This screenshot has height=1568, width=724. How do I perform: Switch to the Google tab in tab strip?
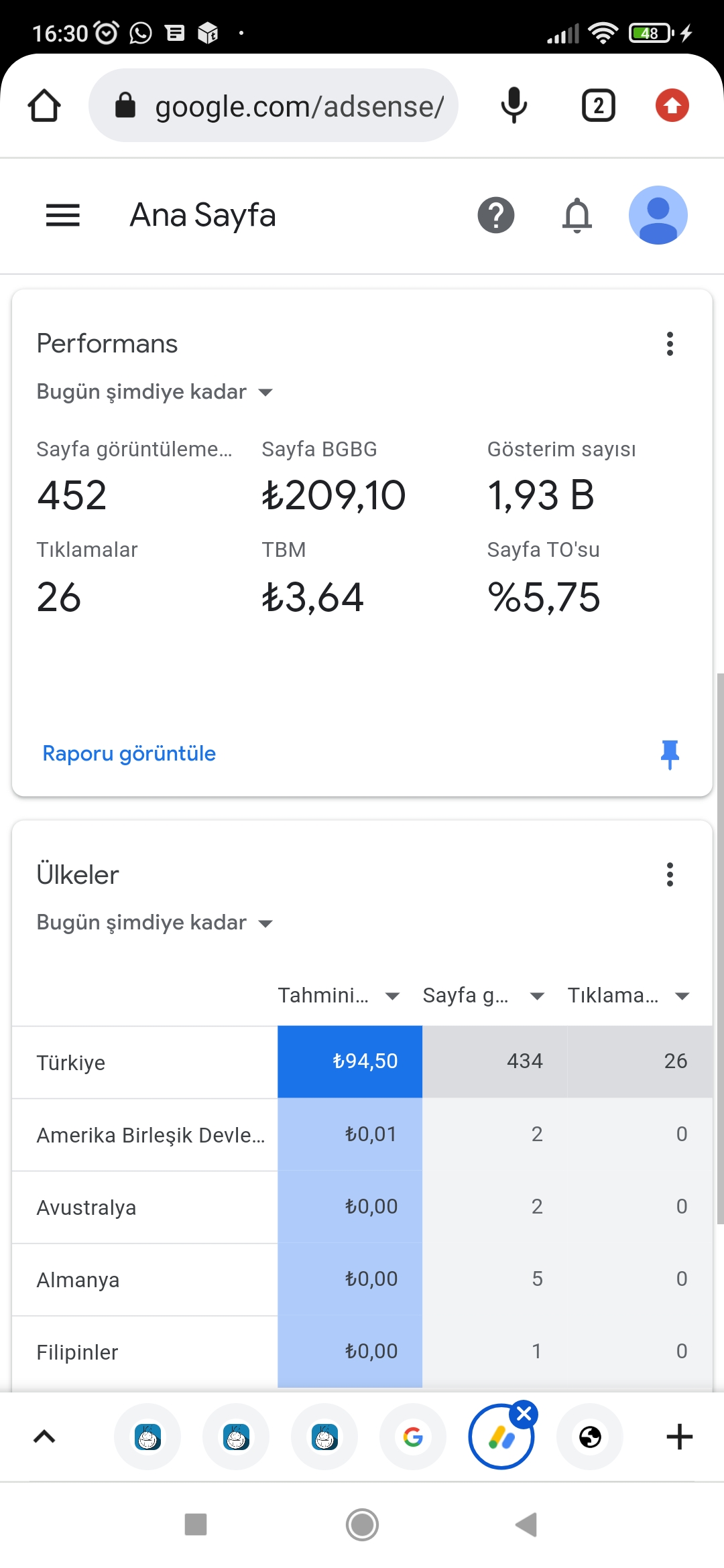[x=413, y=1437]
